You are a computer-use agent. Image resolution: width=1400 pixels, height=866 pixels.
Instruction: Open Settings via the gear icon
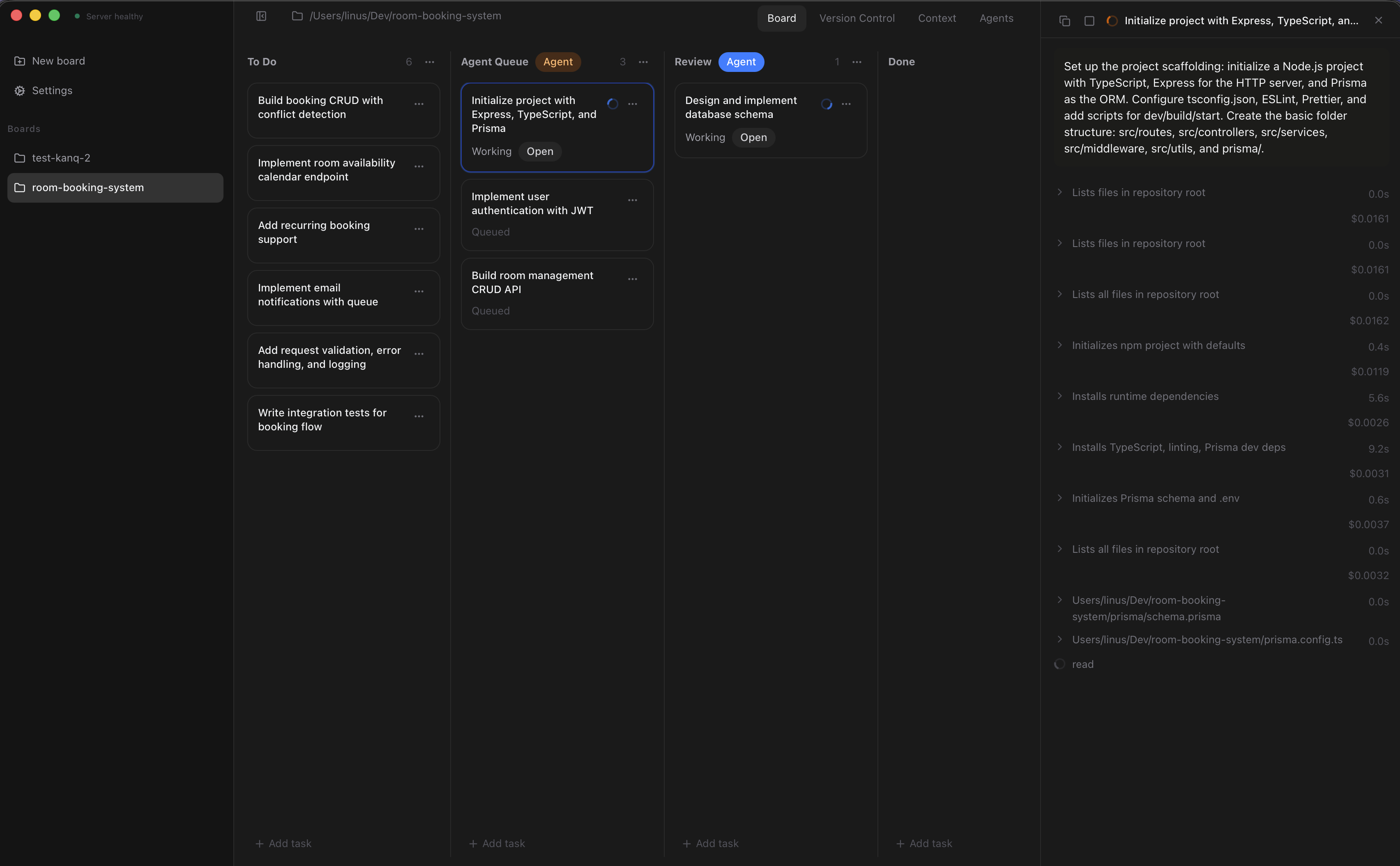pos(51,90)
